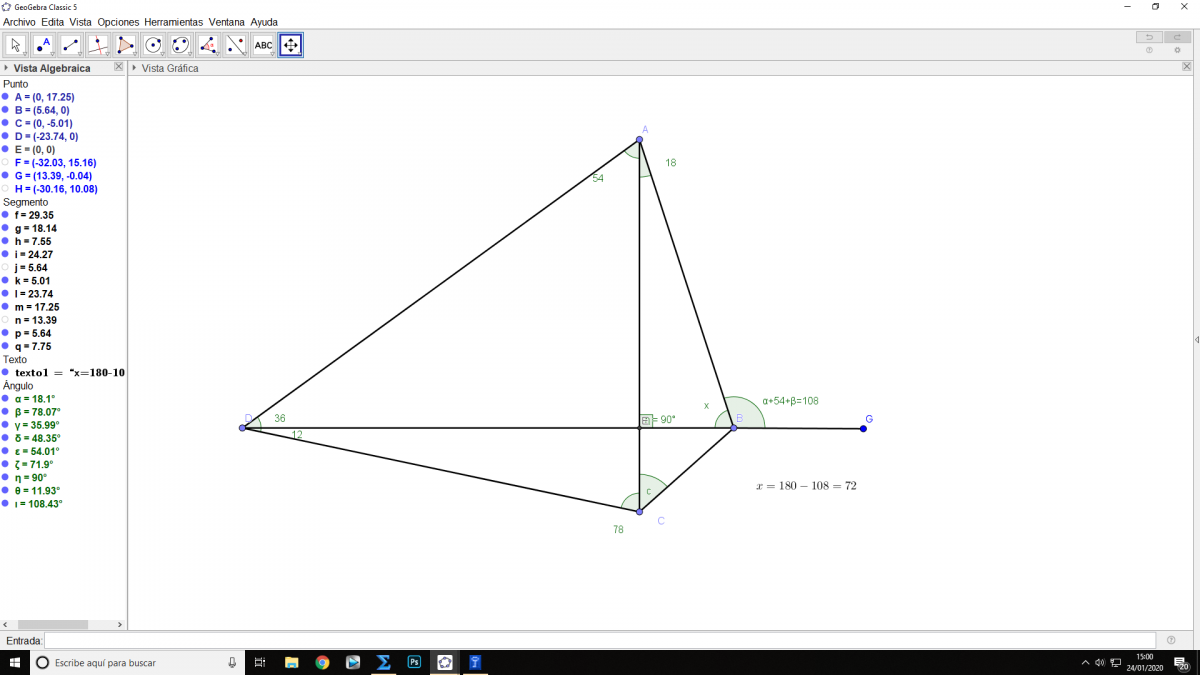Open the Vista menu
This screenshot has width=1200, height=675.
(x=80, y=21)
